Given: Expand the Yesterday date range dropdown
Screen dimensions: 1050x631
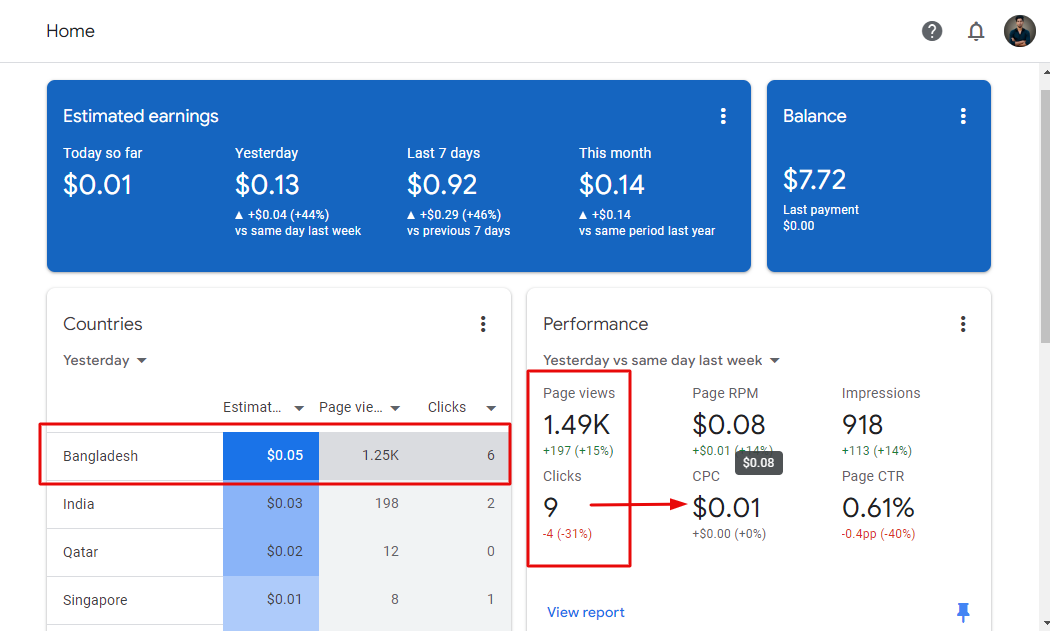Looking at the screenshot, I should point(104,360).
